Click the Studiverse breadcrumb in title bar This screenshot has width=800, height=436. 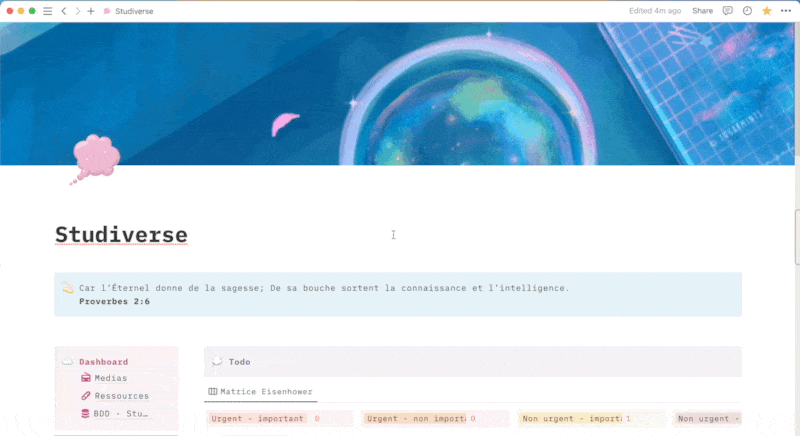(128, 11)
